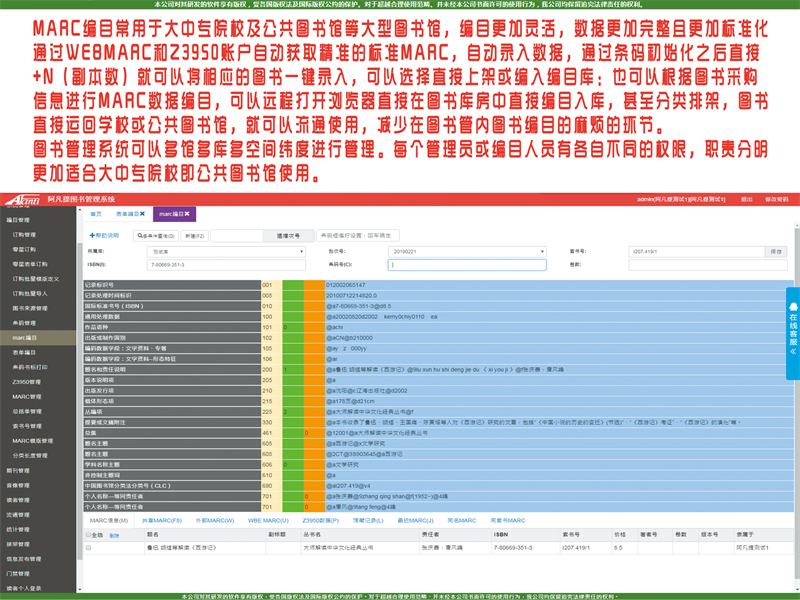Screen dimensions: 800x600
Task: Close the marc编目 tab with its X
Action: click(188, 214)
